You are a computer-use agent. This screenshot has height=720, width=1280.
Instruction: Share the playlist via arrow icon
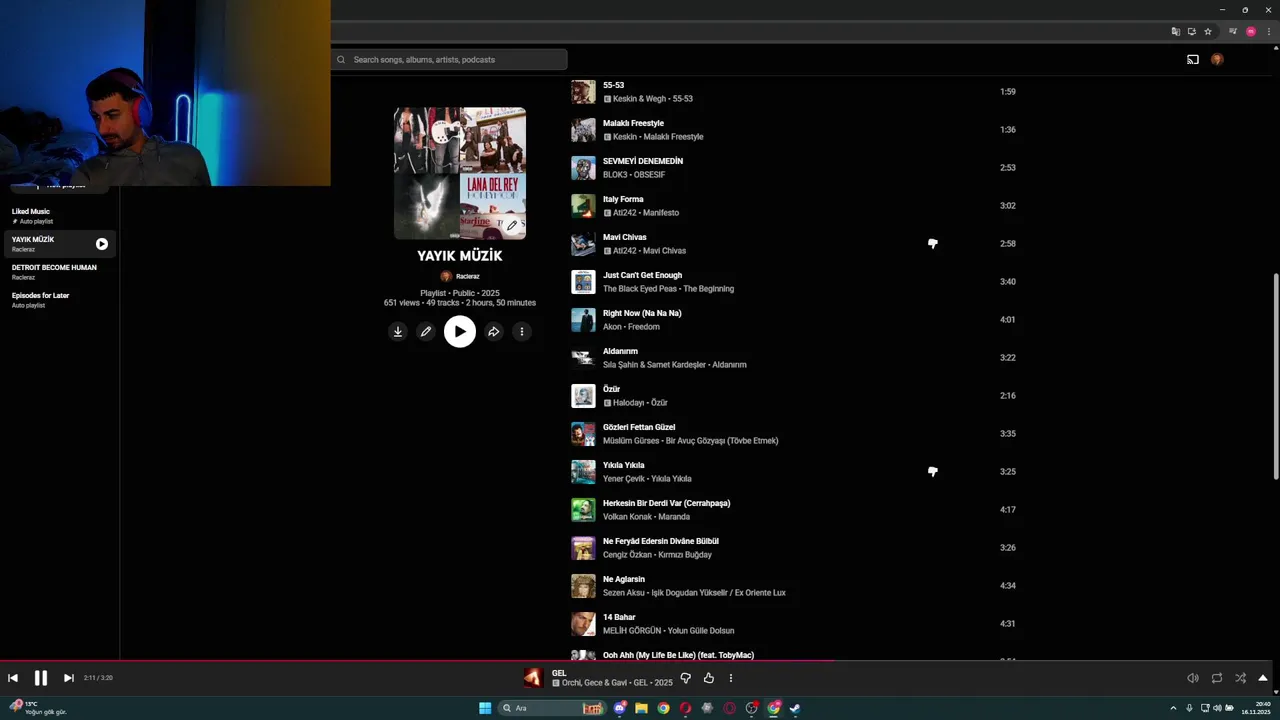tap(493, 332)
